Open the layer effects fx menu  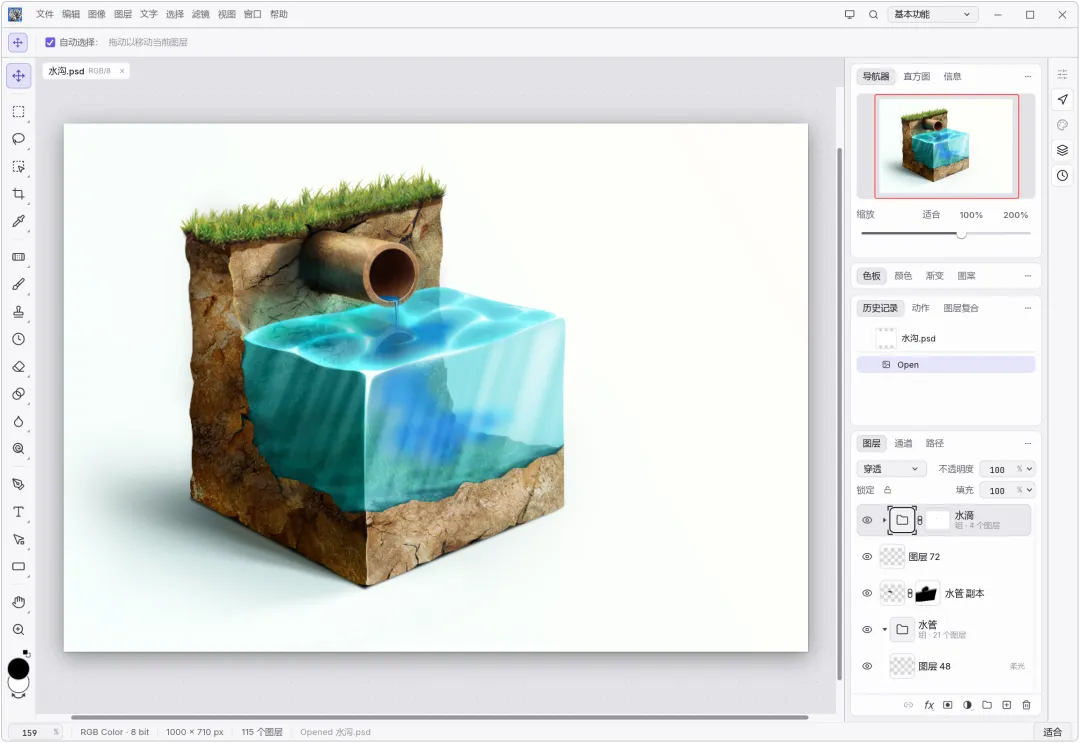tap(929, 704)
